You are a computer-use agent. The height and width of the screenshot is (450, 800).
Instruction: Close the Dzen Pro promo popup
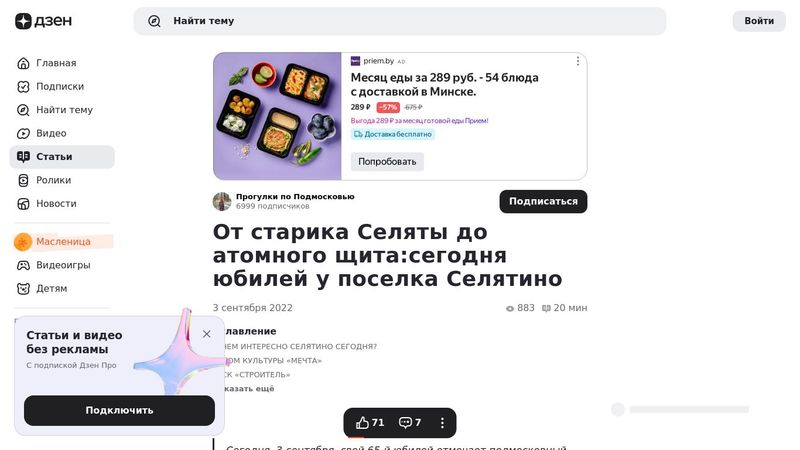point(207,334)
